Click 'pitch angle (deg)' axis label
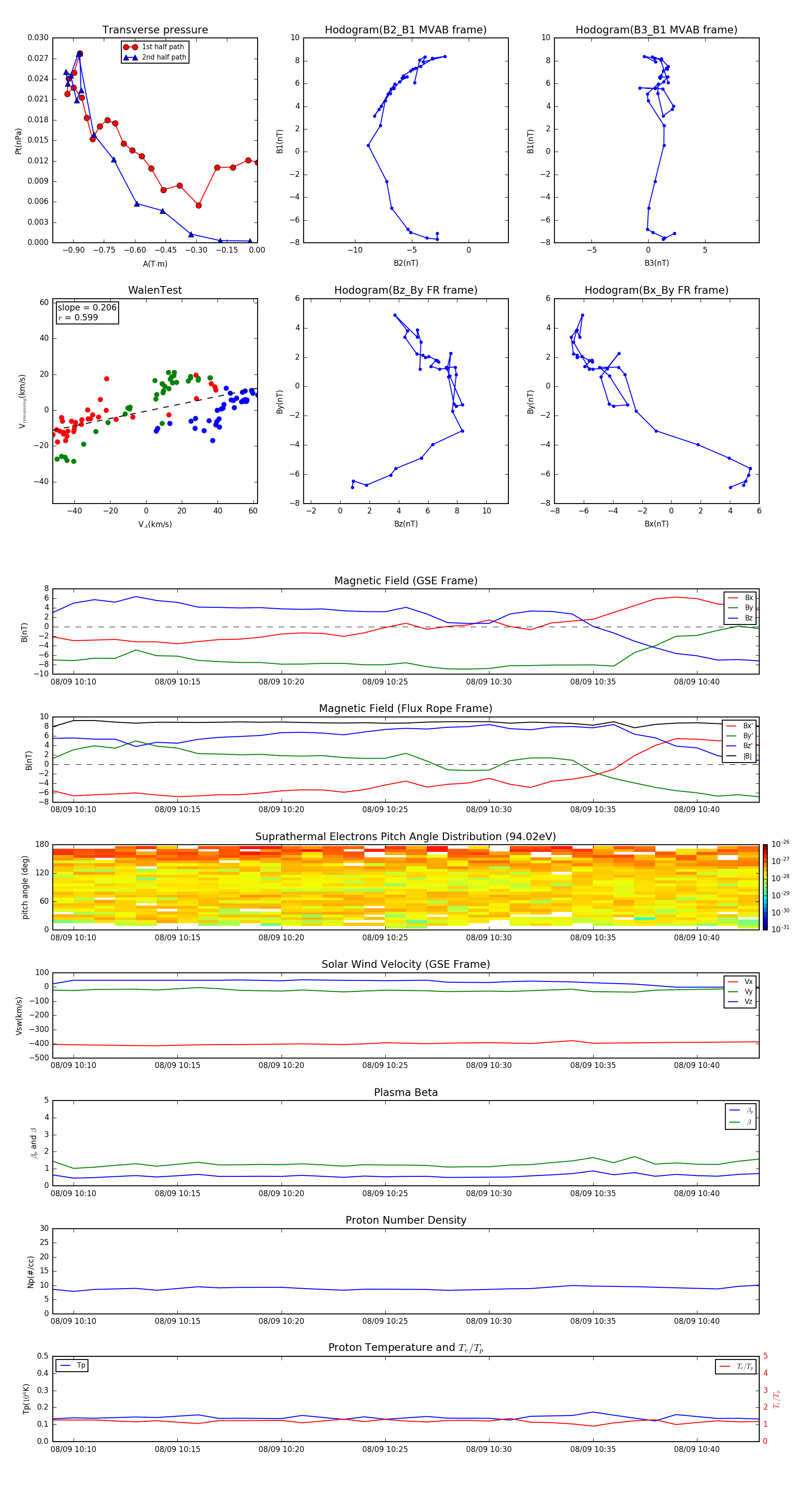812x1489 pixels. pyautogui.click(x=25, y=887)
